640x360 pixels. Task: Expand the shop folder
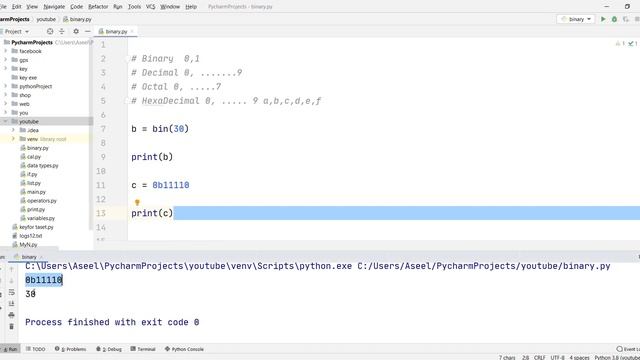click(6, 95)
